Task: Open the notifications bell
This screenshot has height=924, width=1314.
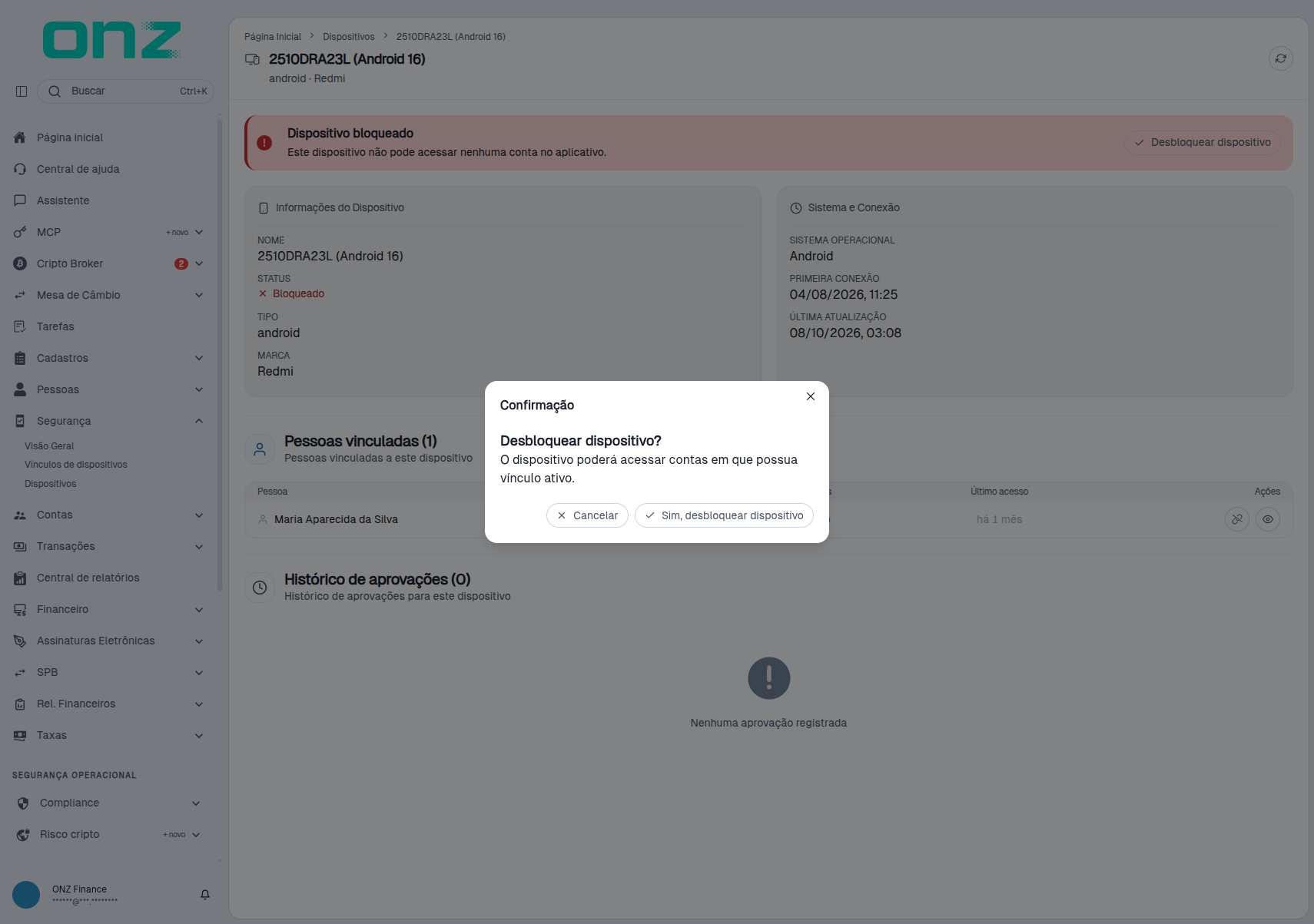Action: (205, 895)
